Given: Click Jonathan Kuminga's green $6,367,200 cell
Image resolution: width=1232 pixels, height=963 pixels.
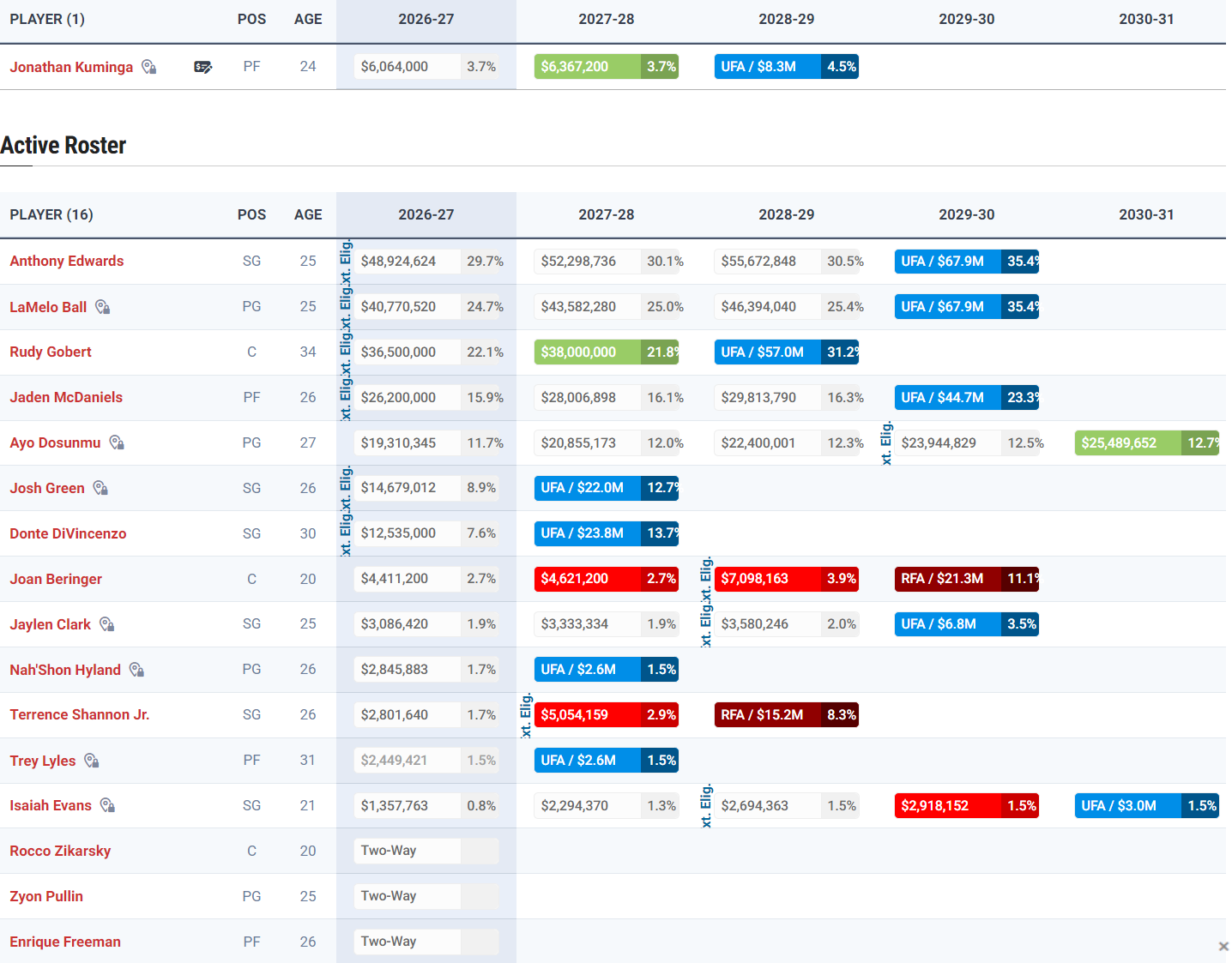Looking at the screenshot, I should 607,66.
